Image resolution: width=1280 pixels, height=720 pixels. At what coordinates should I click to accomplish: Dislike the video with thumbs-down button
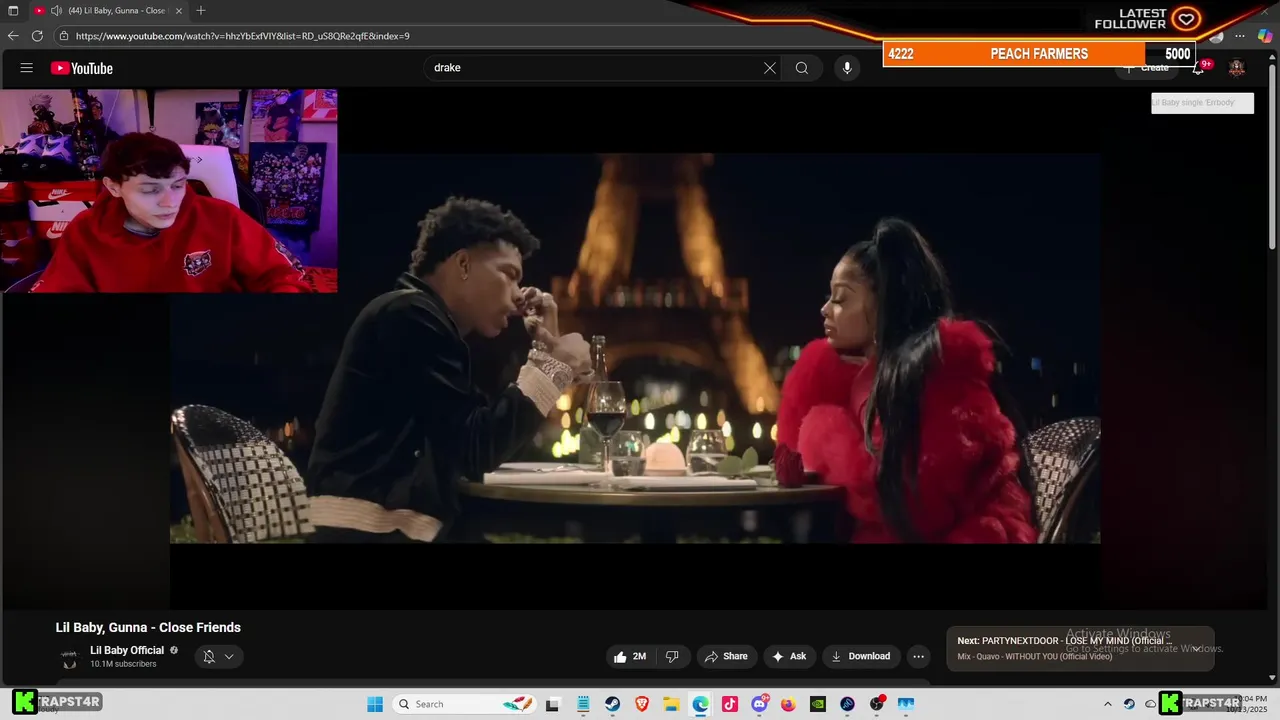click(x=672, y=656)
